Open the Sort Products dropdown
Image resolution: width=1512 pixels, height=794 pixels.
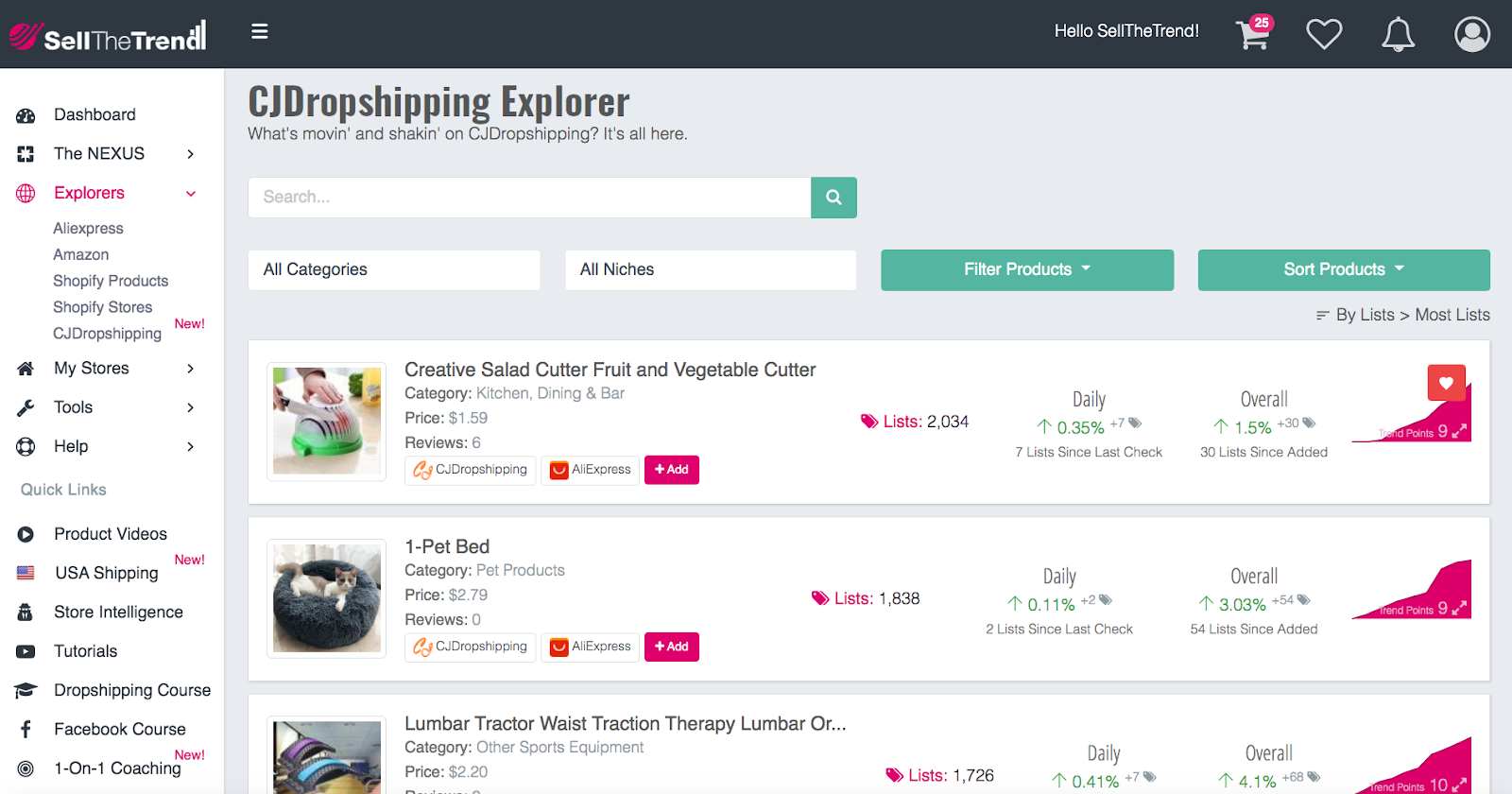coord(1344,269)
